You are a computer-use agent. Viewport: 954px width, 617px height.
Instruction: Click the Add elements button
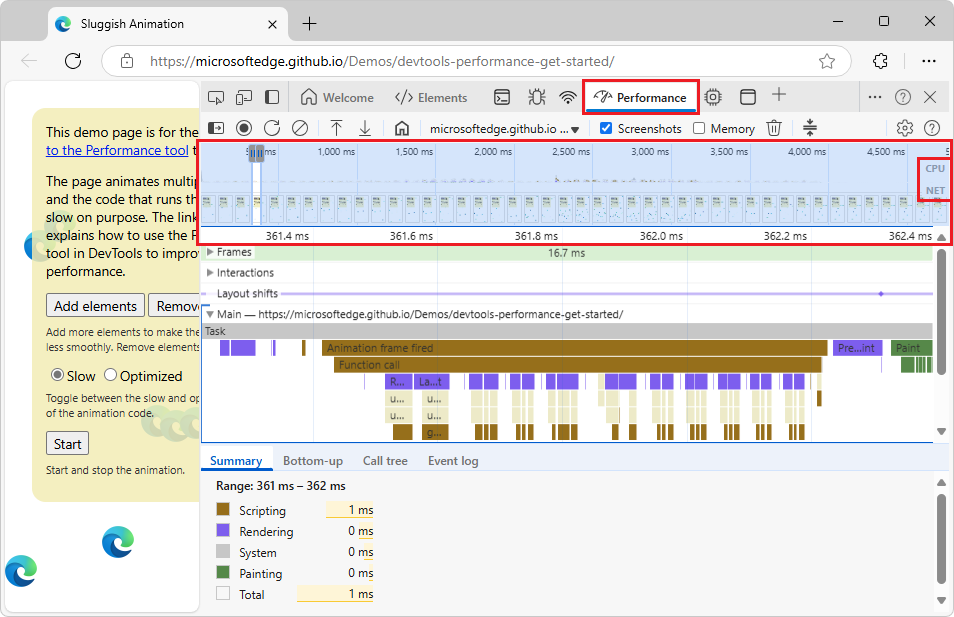[95, 305]
